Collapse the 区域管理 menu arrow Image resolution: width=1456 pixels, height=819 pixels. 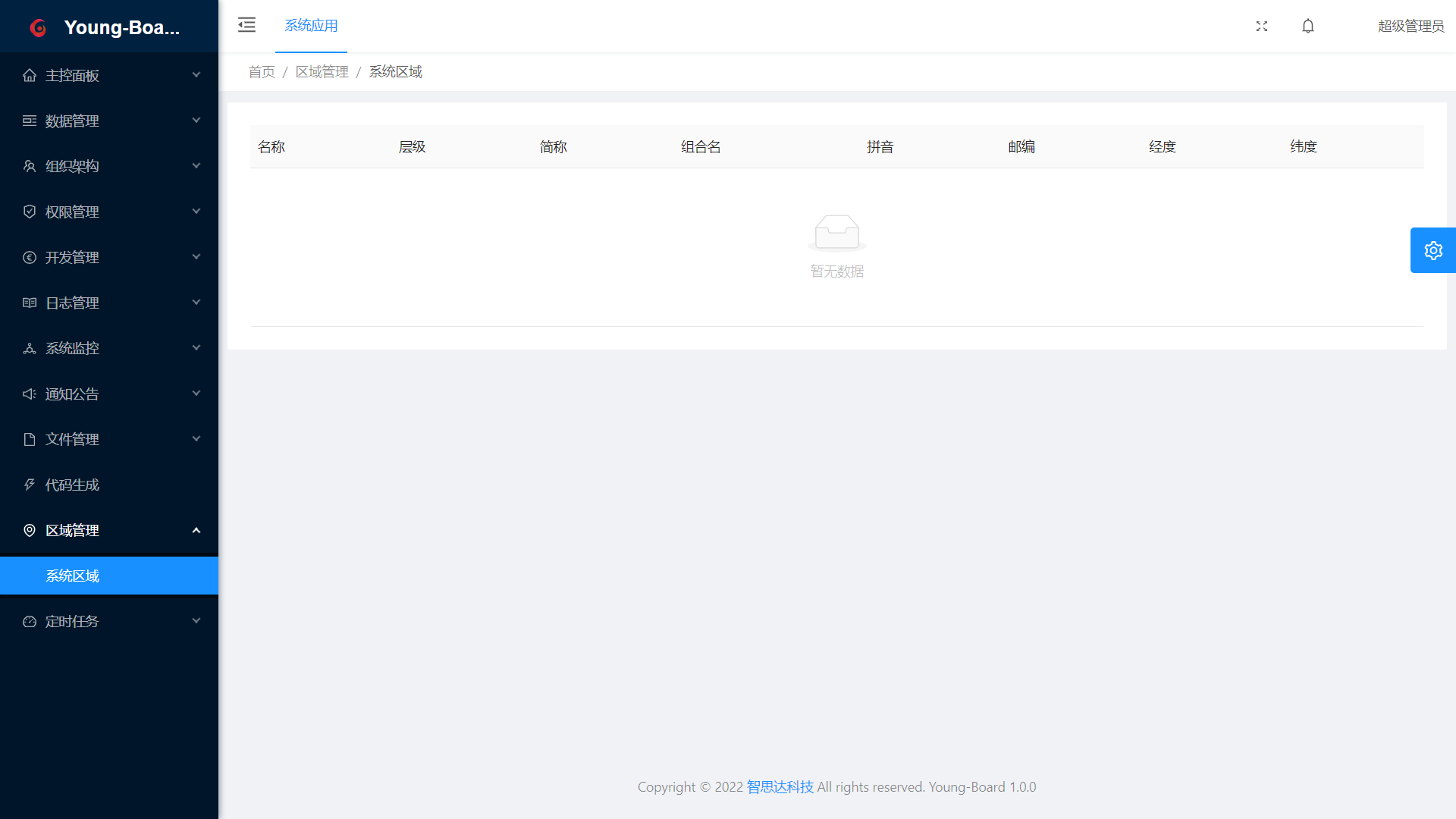[196, 530]
